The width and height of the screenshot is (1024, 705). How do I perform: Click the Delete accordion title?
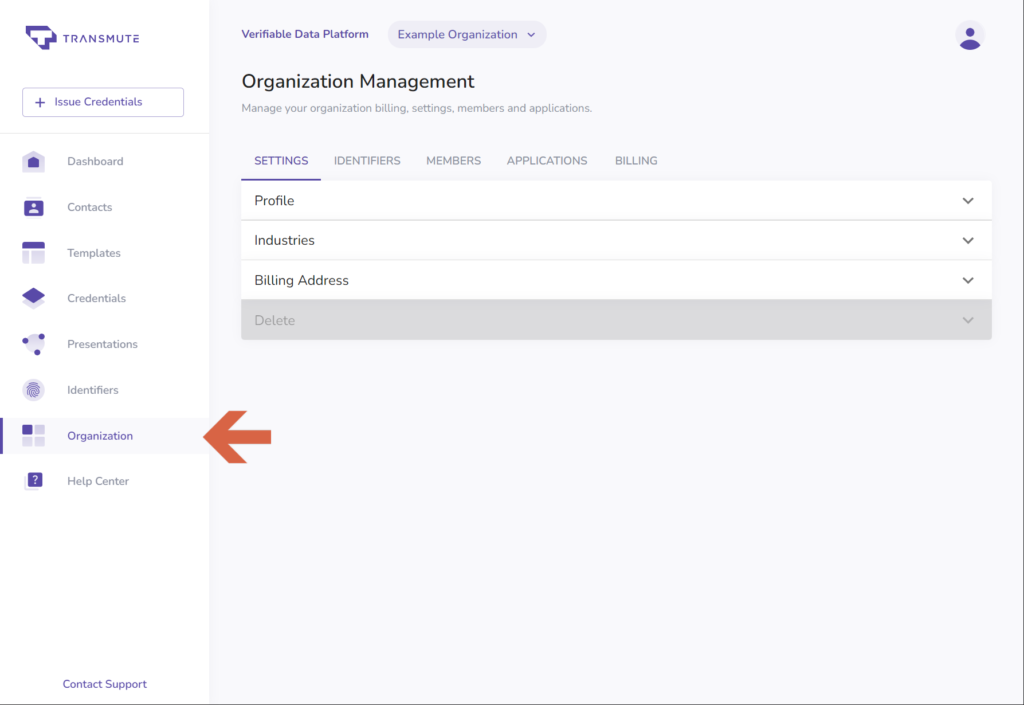pos(274,320)
